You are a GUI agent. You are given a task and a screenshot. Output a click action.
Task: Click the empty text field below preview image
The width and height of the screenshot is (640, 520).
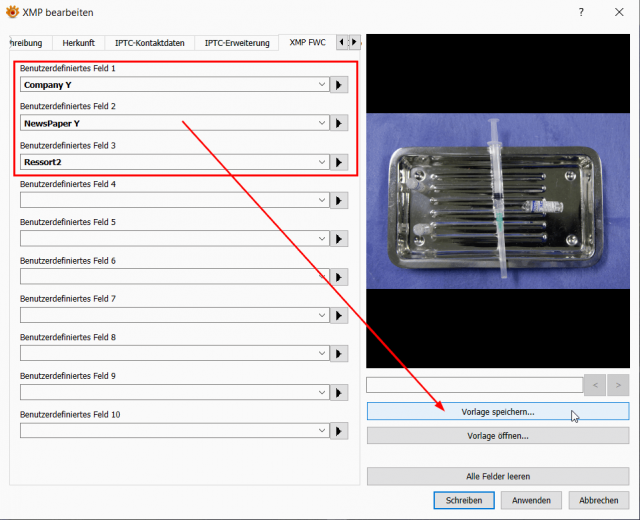(x=475, y=385)
